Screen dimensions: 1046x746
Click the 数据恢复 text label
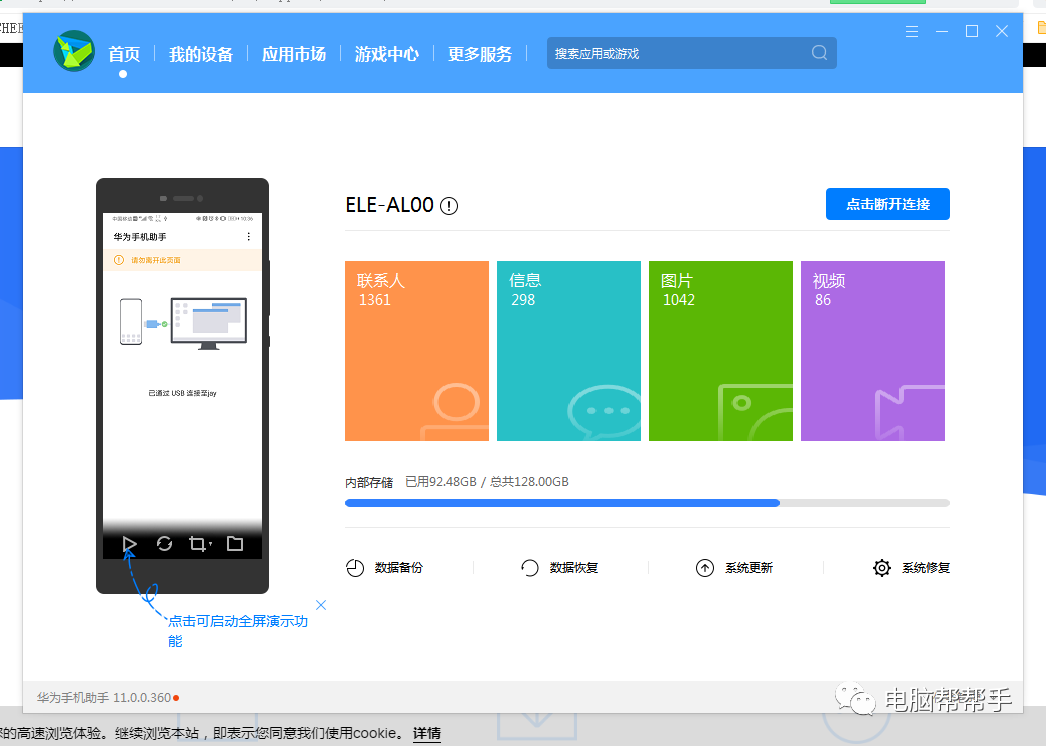click(x=574, y=568)
